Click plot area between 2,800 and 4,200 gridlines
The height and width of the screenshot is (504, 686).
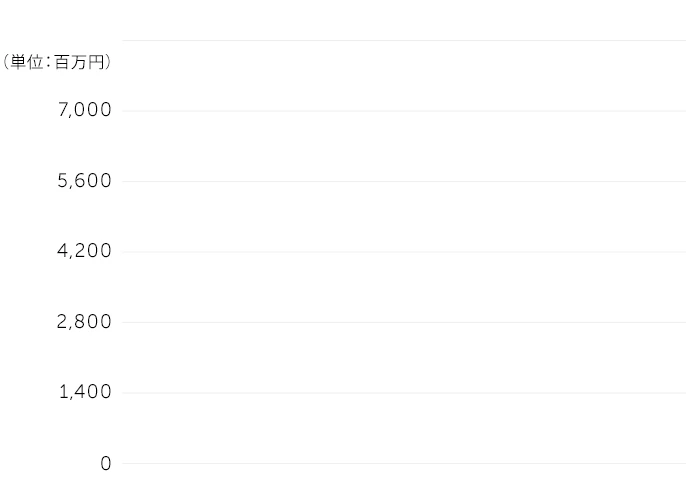404,287
